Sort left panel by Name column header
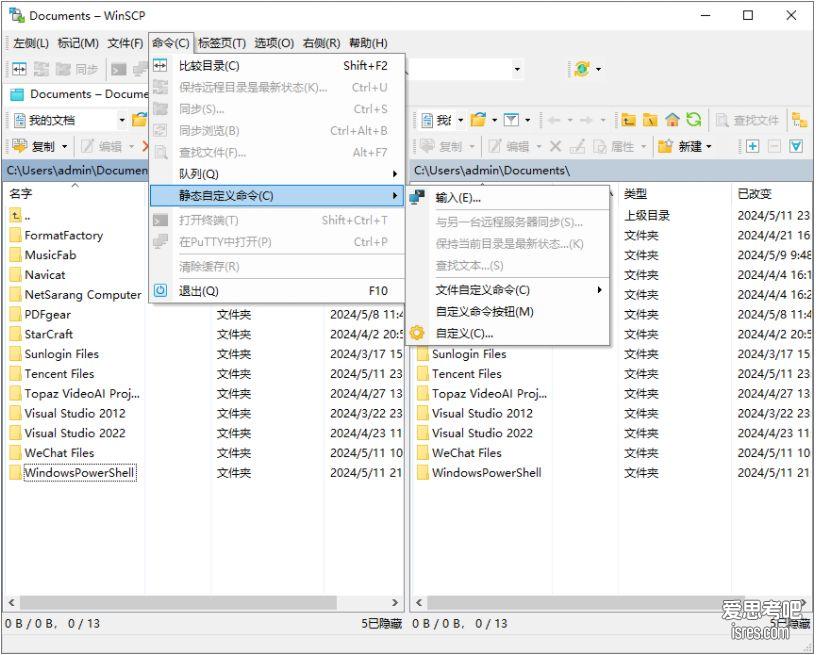This screenshot has width=816, height=655. [x=74, y=194]
